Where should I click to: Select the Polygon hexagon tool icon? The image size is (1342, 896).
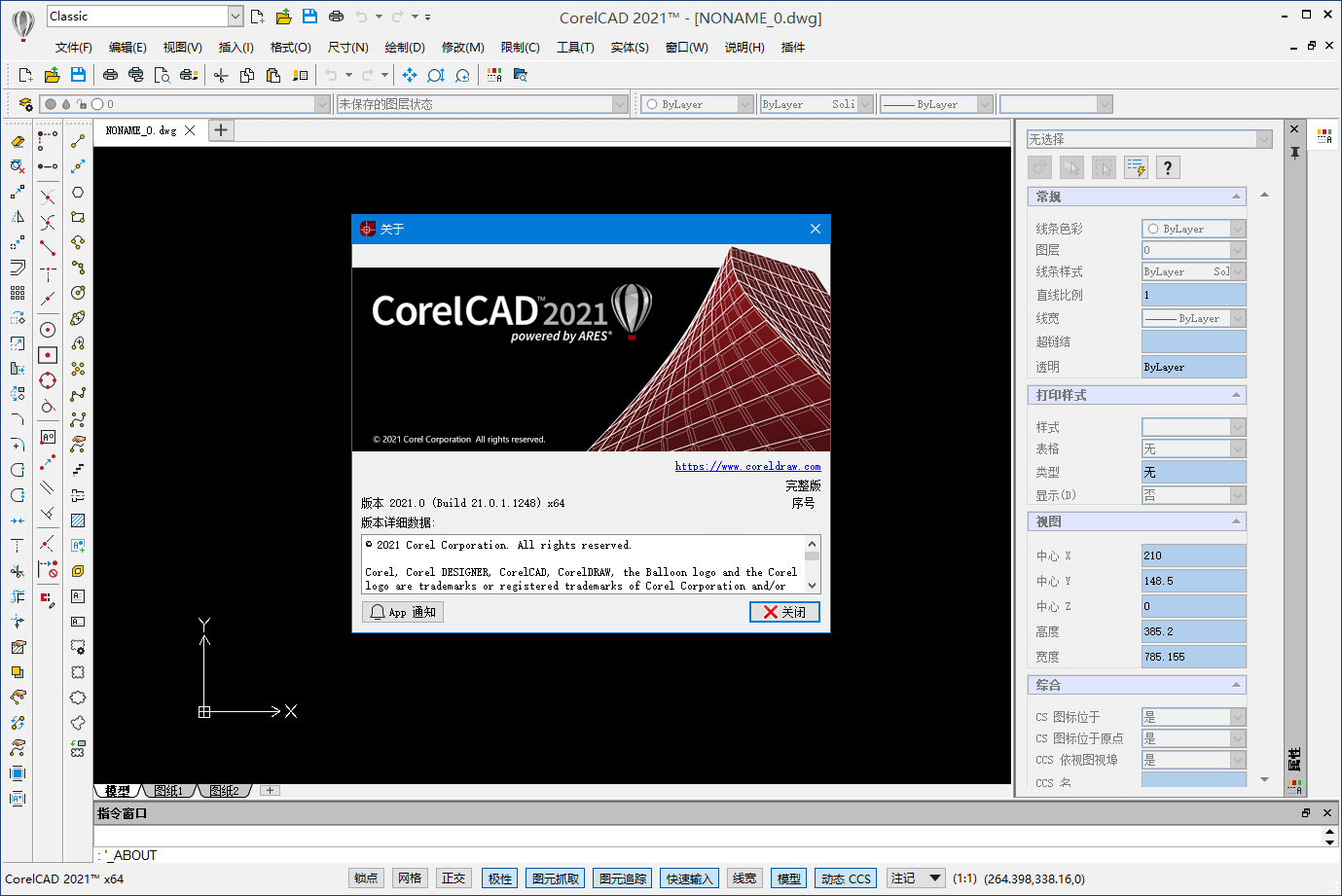[x=78, y=193]
